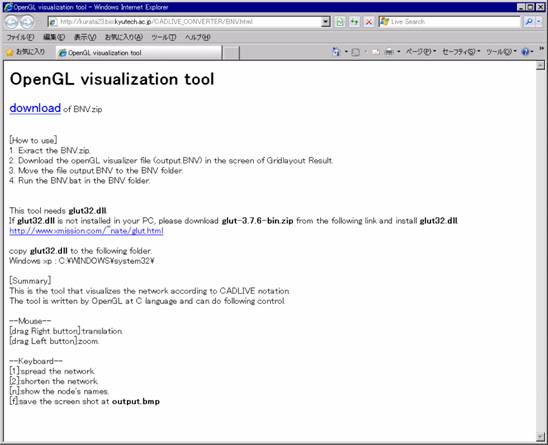Click the Print icon in command bar
Screen dimensions: 548x445
389,52
